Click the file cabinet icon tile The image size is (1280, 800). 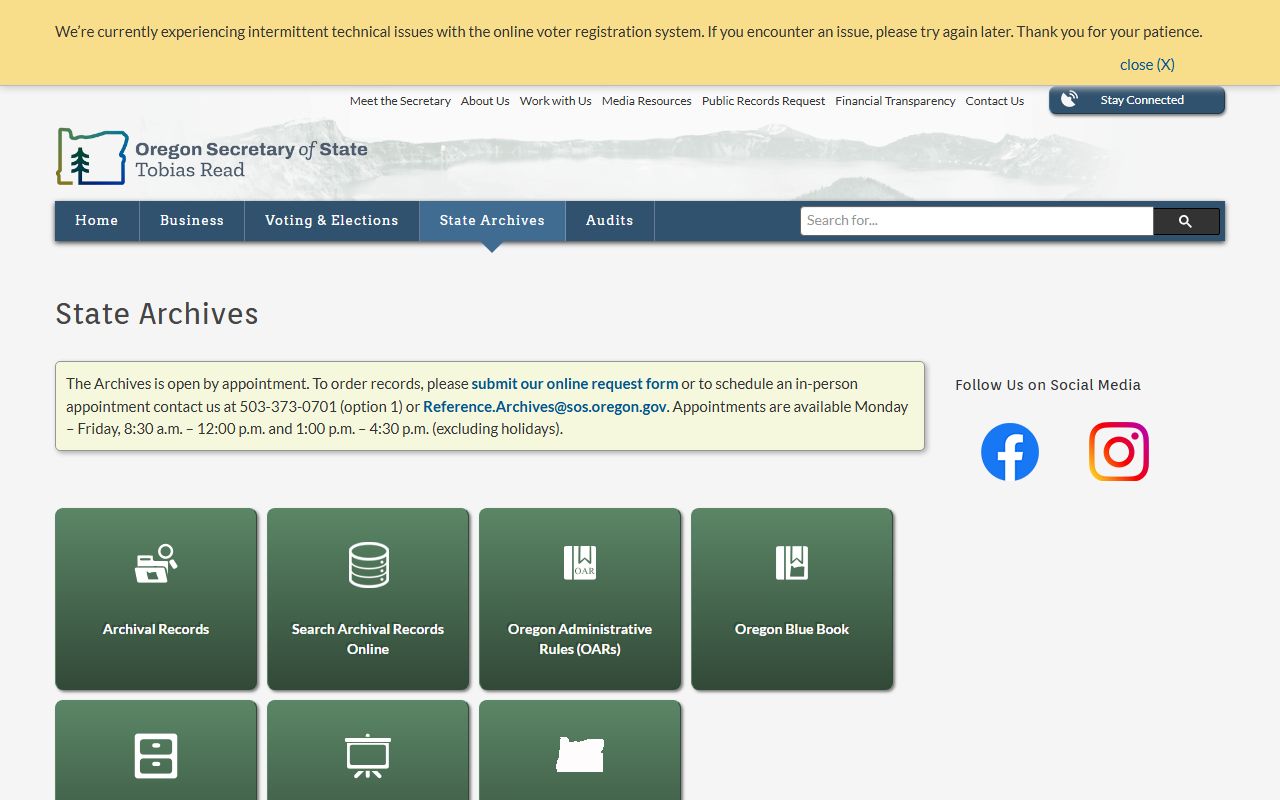pyautogui.click(x=156, y=754)
